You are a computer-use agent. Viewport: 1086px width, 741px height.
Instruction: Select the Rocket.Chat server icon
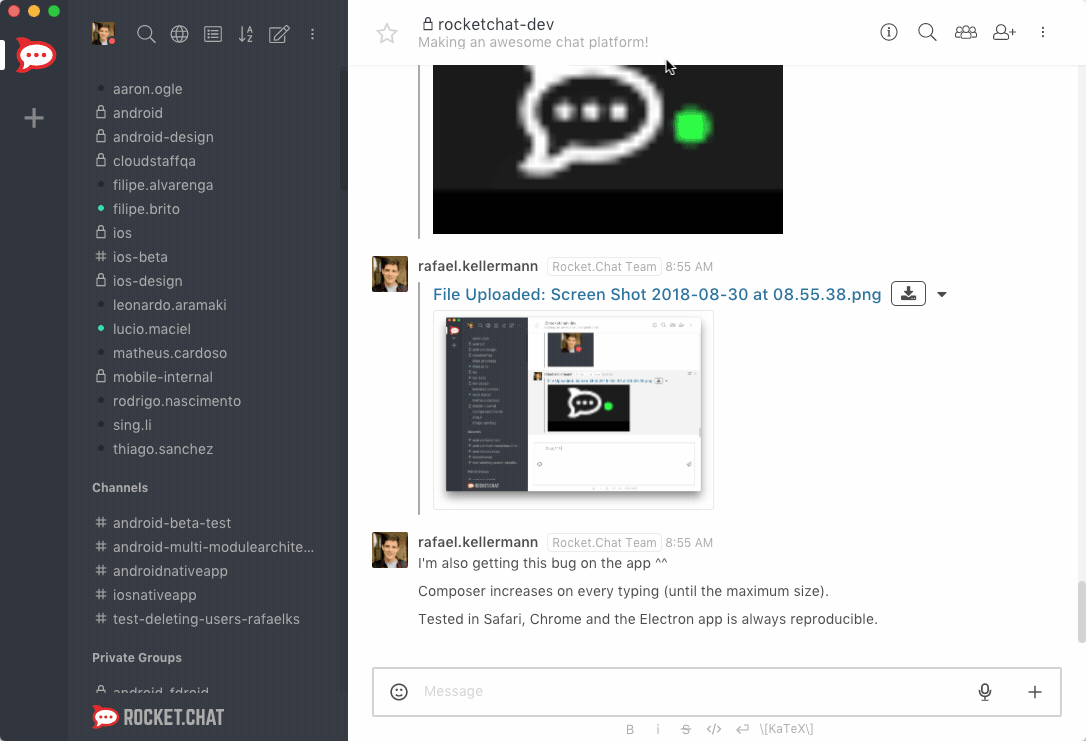(35, 55)
